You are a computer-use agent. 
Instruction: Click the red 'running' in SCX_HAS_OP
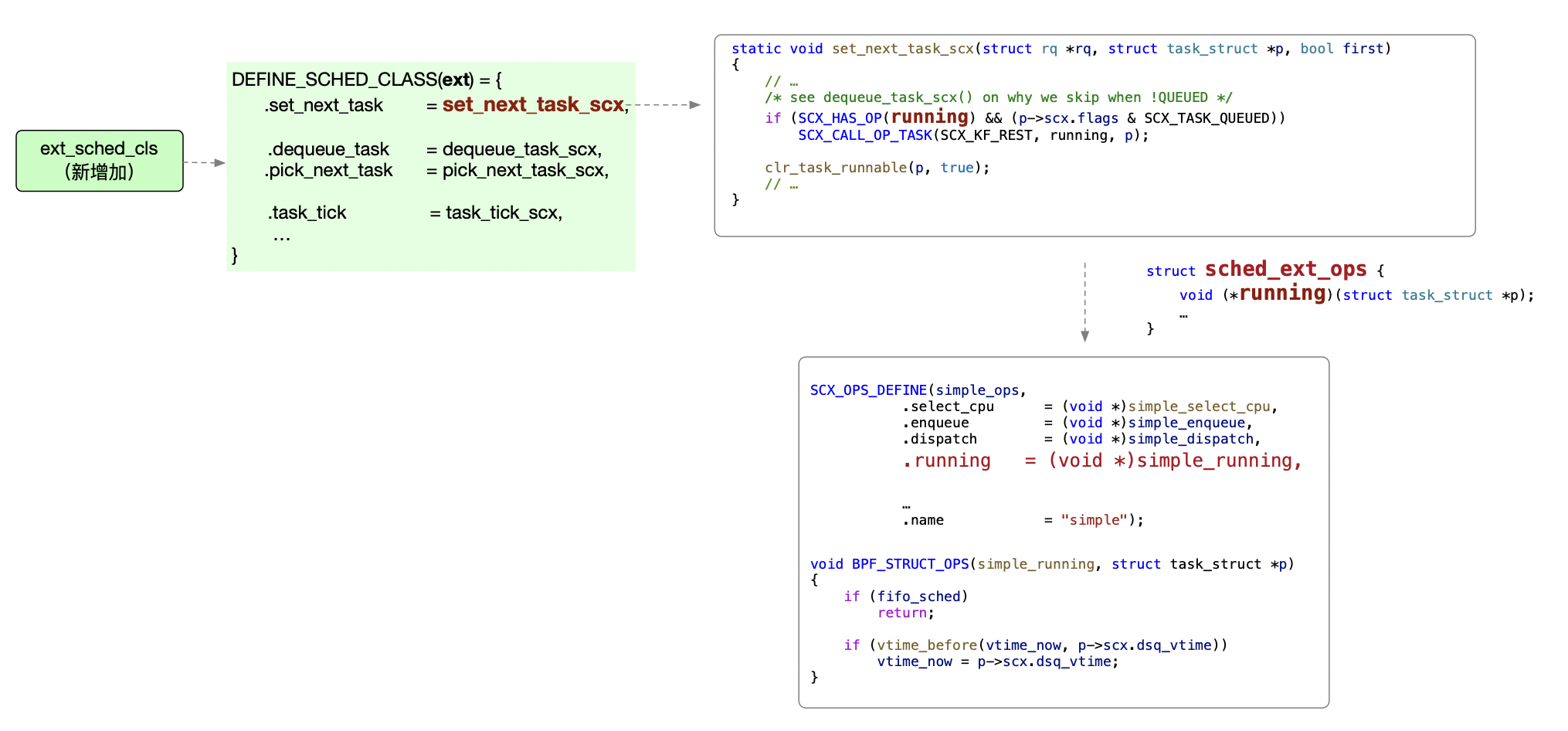point(930,117)
